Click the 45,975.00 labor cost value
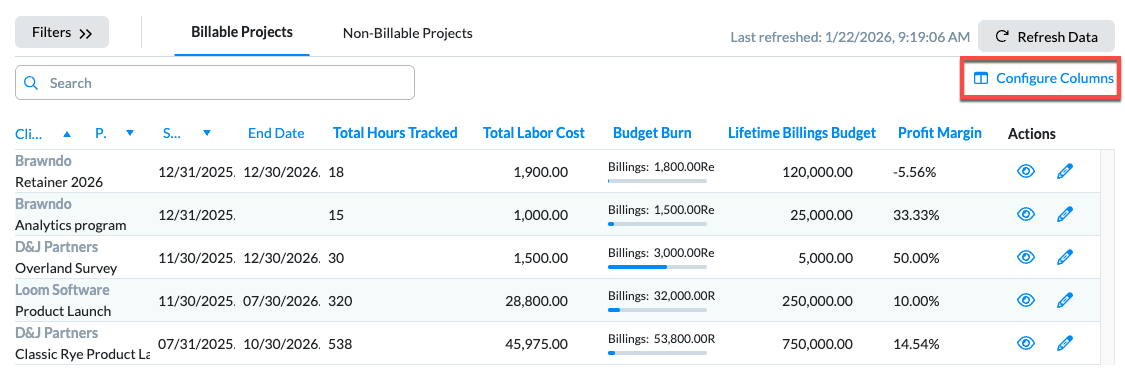Screen dimensions: 1125x387 [x=537, y=345]
